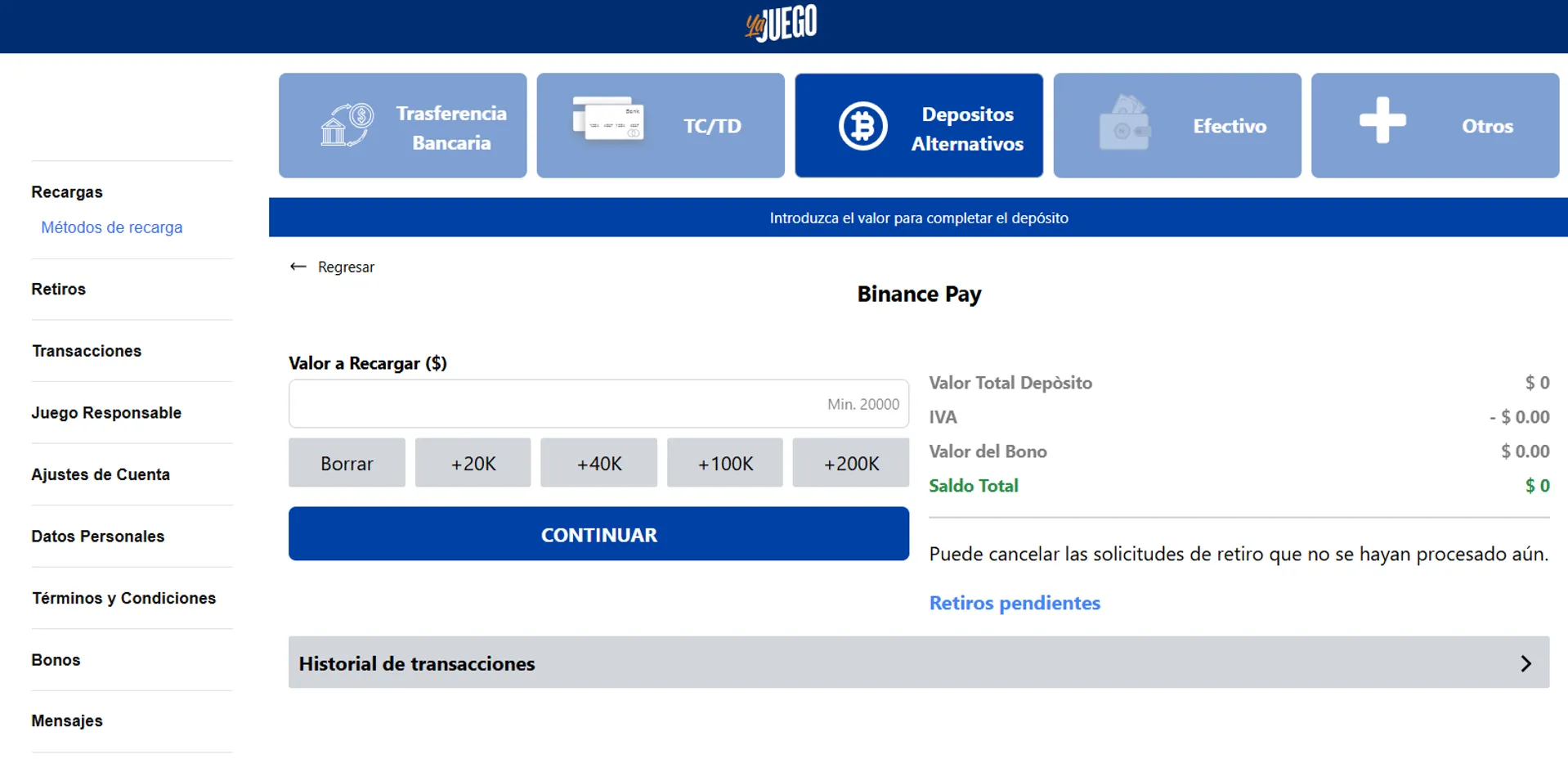1568x777 pixels.
Task: Add +200K to the recharge amount
Action: click(x=850, y=462)
